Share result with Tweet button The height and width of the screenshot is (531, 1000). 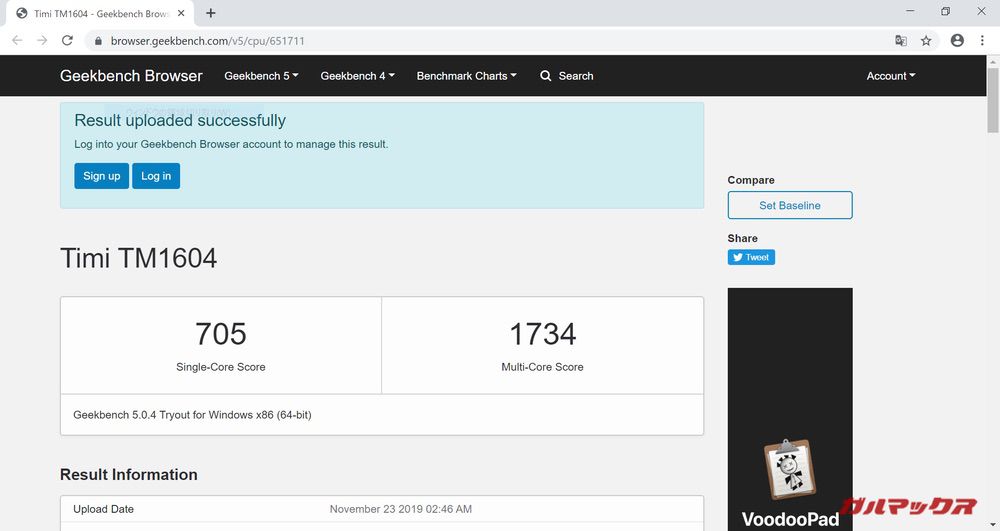pos(751,257)
